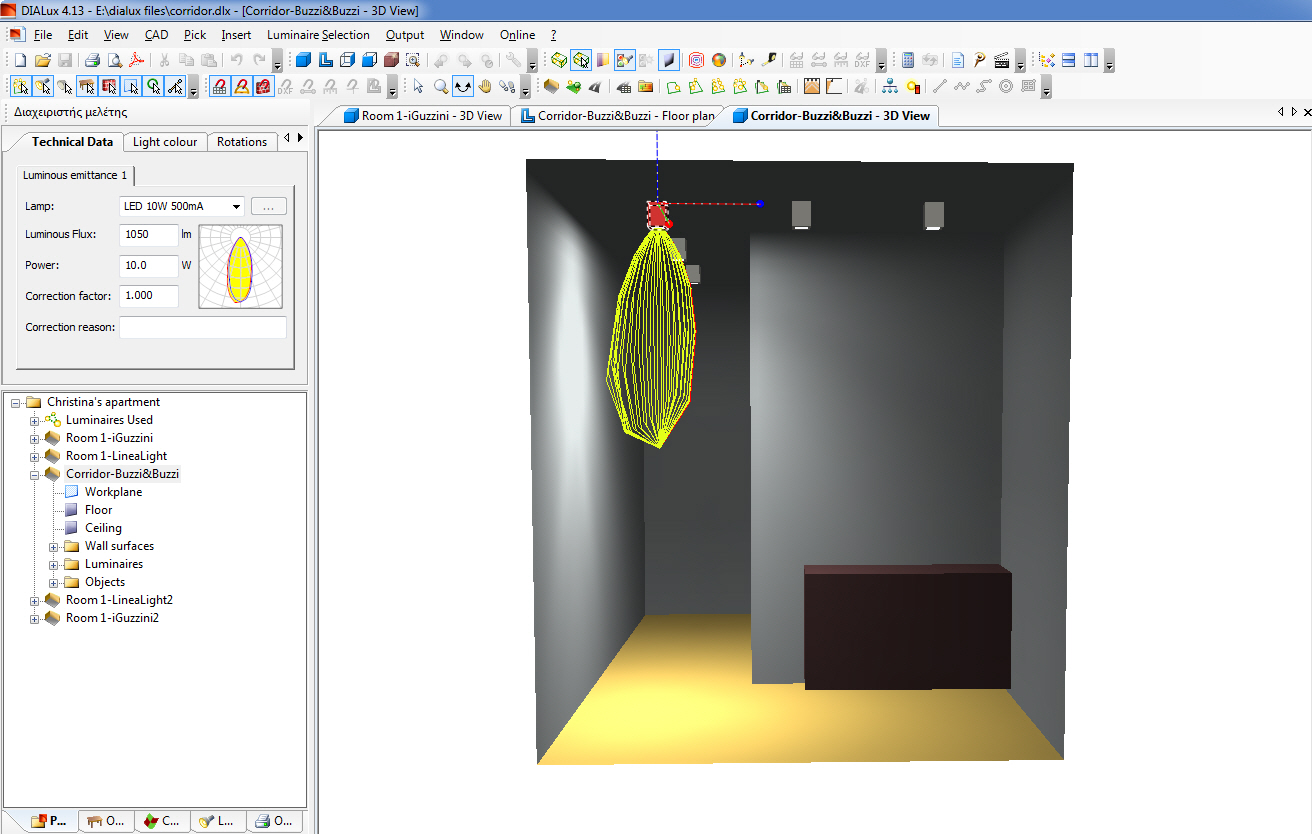Switch to solid 3D standard view icon
This screenshot has height=834, width=1312.
click(303, 60)
